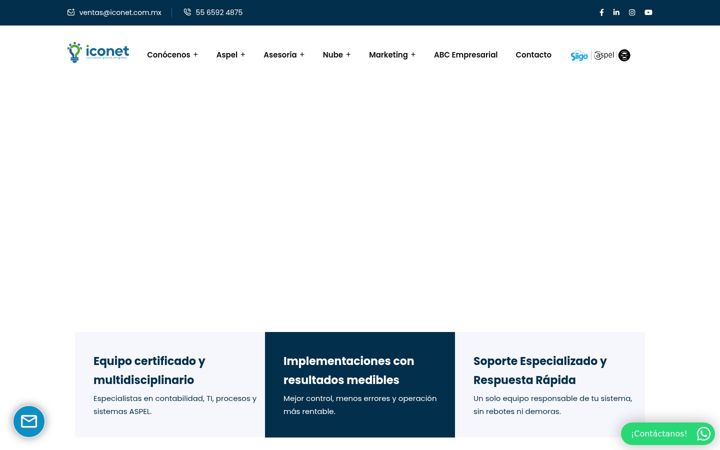Click the iconet lightbulb logo
This screenshot has width=720, height=450.
tap(98, 52)
